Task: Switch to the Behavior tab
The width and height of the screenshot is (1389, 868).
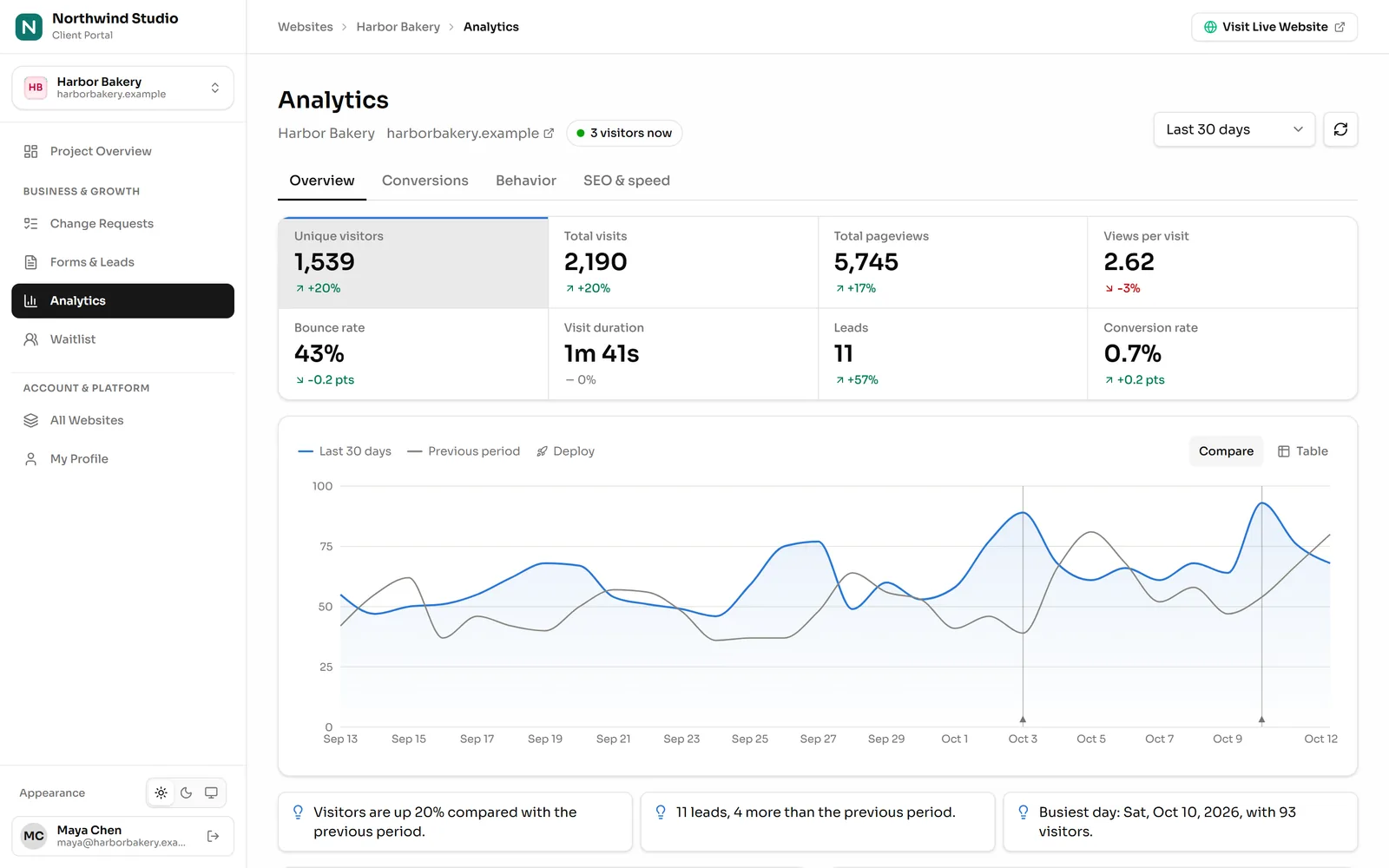Action: 526,181
